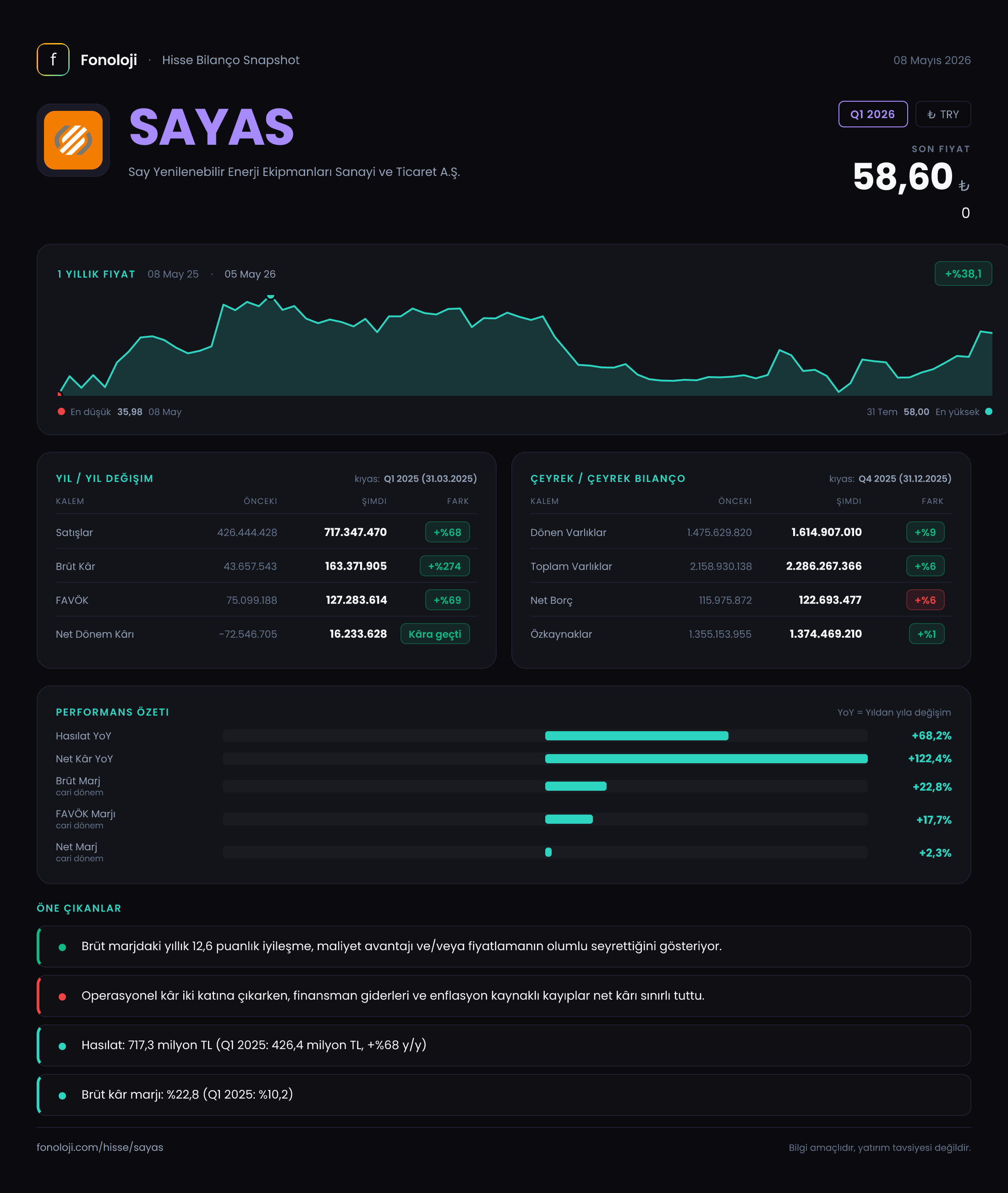Screen dimensions: 1008x1193
Task: Click Dönen Varlıklar value 1.614.907.010
Action: coord(826,532)
